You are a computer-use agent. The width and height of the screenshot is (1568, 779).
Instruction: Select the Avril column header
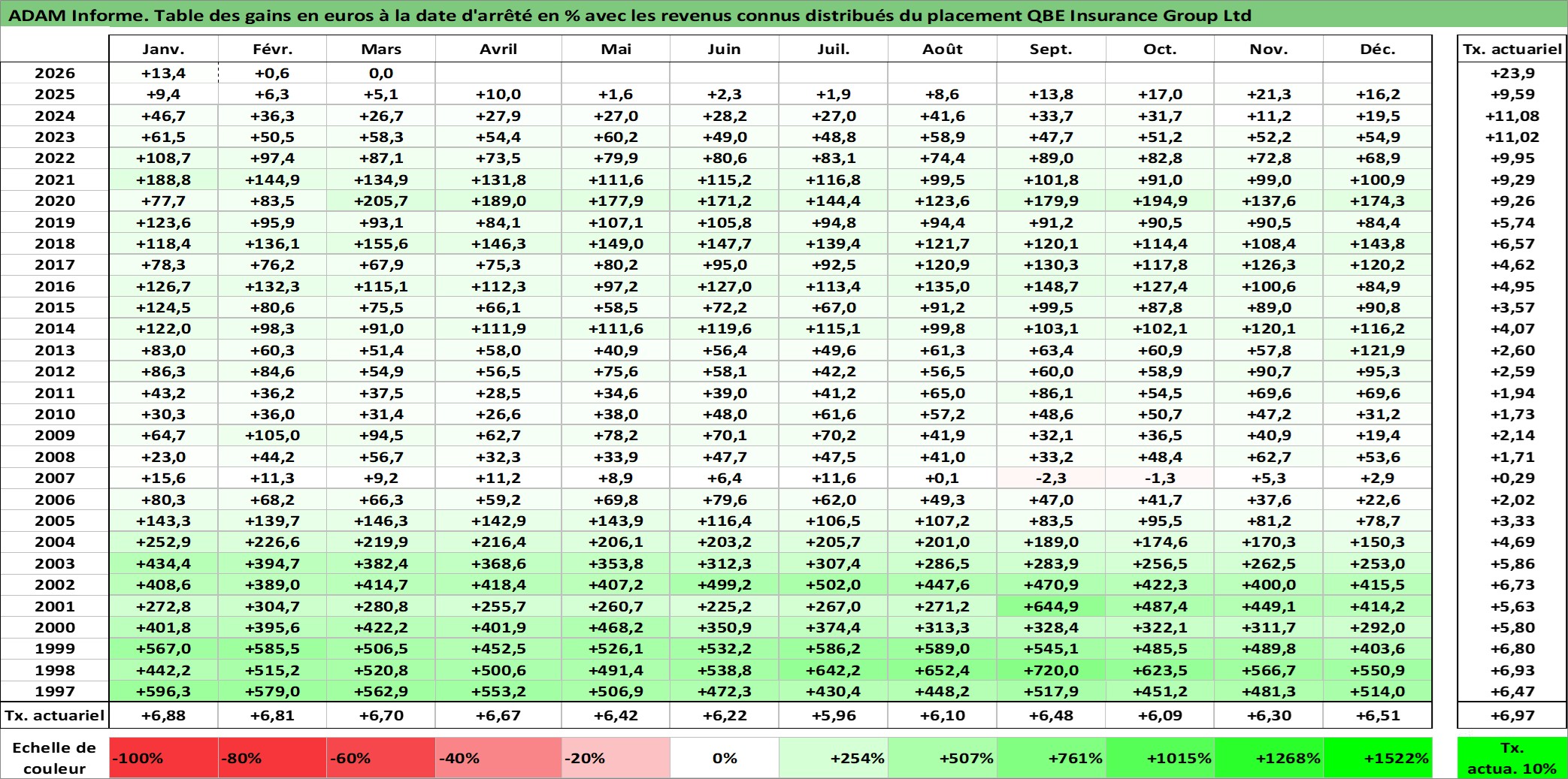click(x=498, y=49)
